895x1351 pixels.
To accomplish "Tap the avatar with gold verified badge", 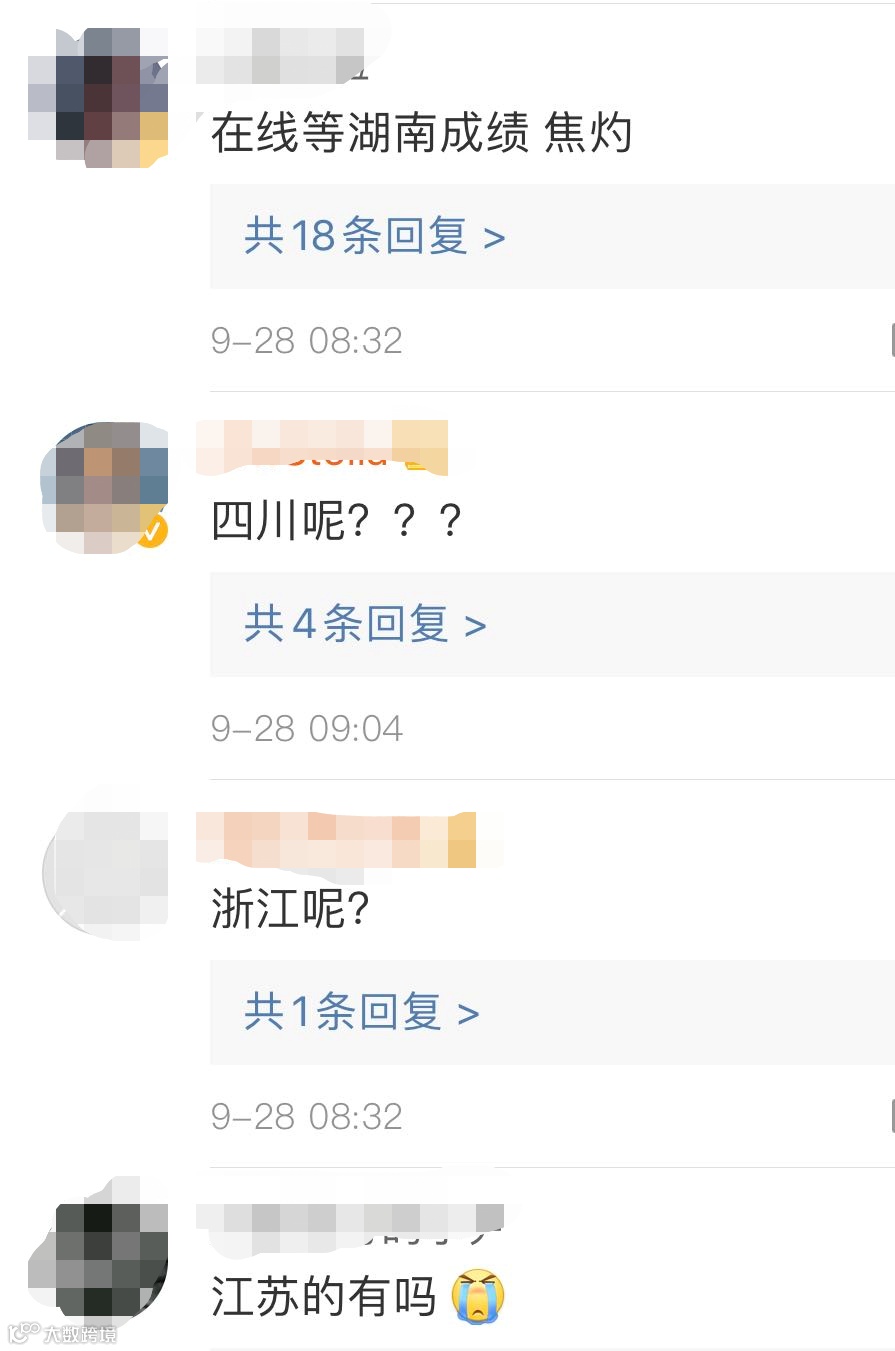I will coord(104,488).
